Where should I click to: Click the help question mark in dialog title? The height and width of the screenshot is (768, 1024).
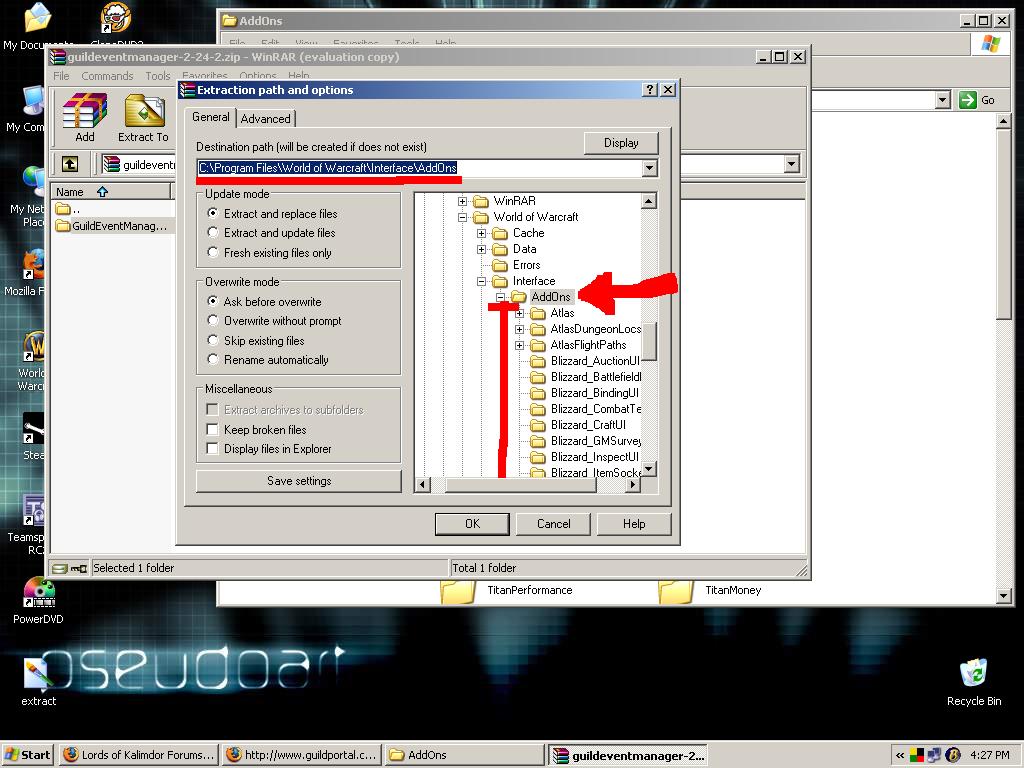tap(649, 89)
